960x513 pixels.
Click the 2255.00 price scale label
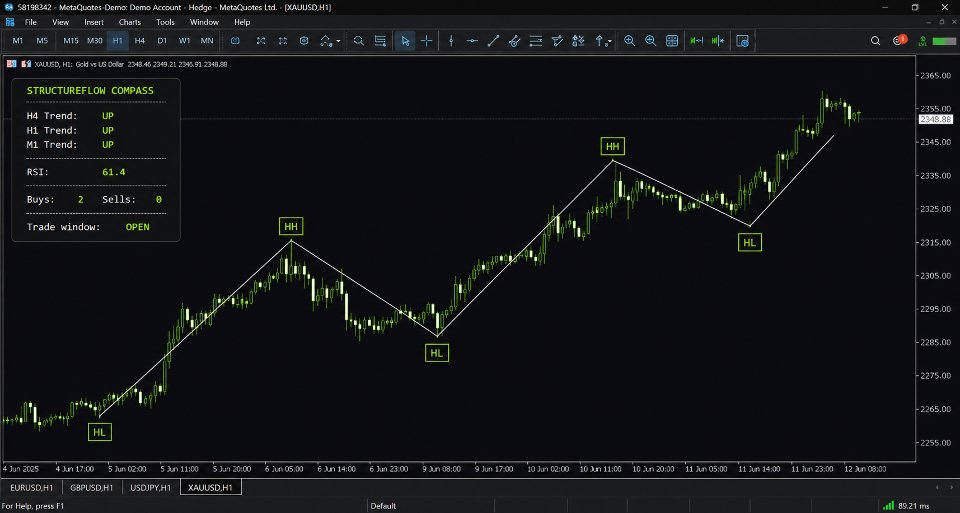point(936,443)
